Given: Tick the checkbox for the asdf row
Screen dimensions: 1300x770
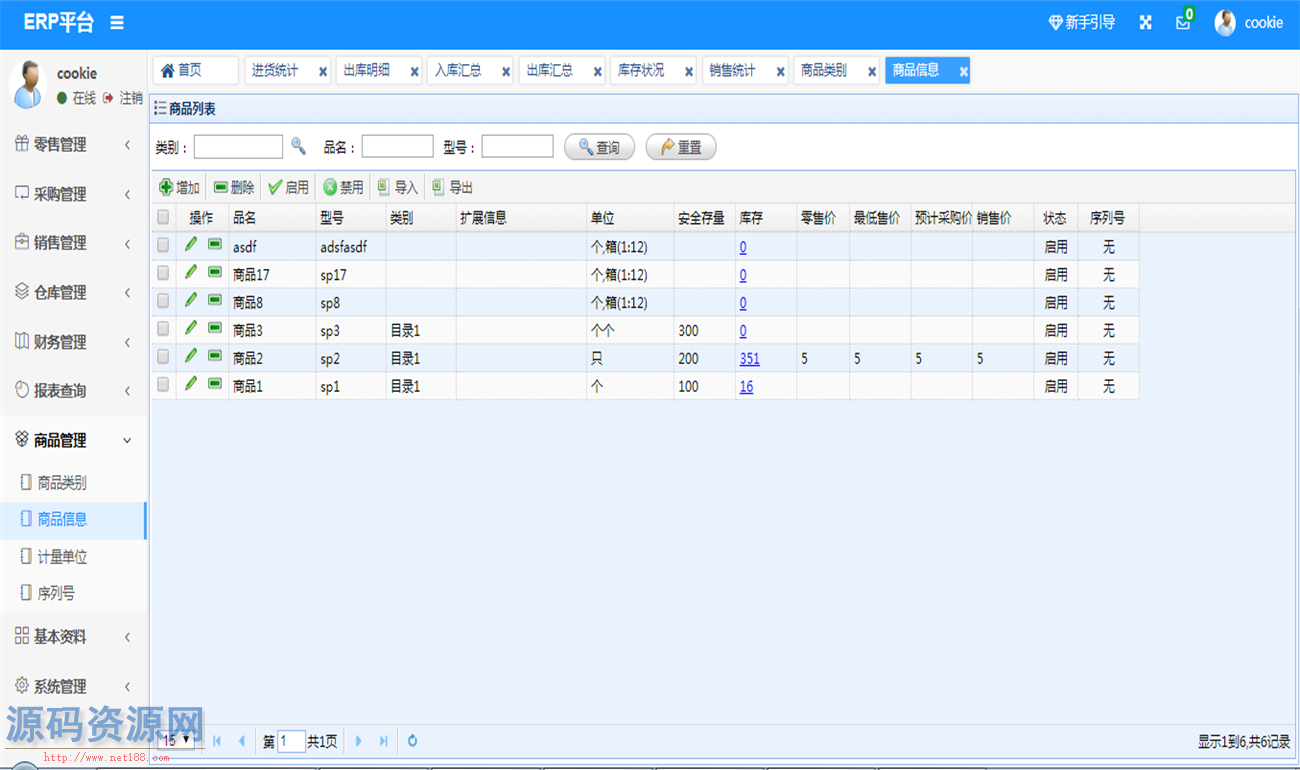Looking at the screenshot, I should 163,245.
